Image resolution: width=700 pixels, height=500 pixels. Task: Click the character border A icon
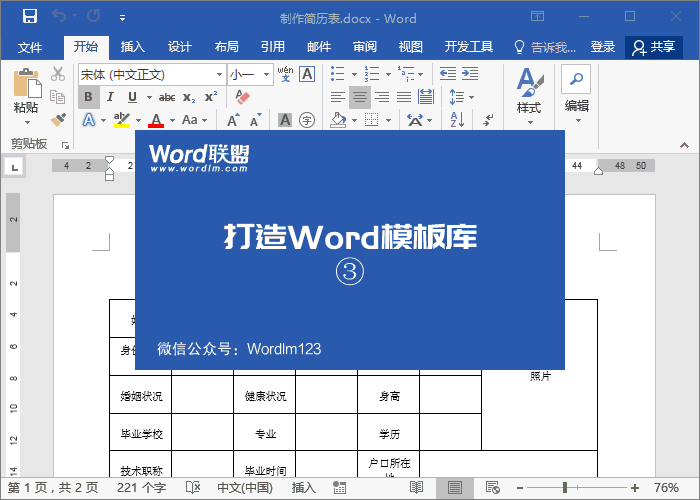(307, 74)
